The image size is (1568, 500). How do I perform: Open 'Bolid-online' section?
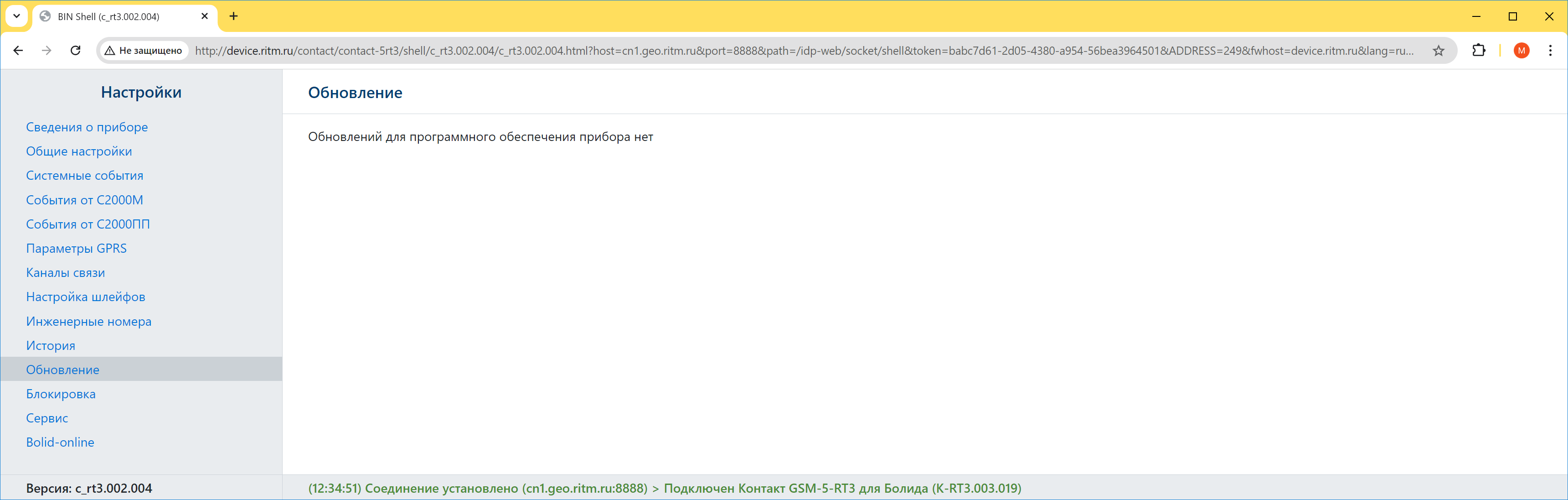[60, 443]
